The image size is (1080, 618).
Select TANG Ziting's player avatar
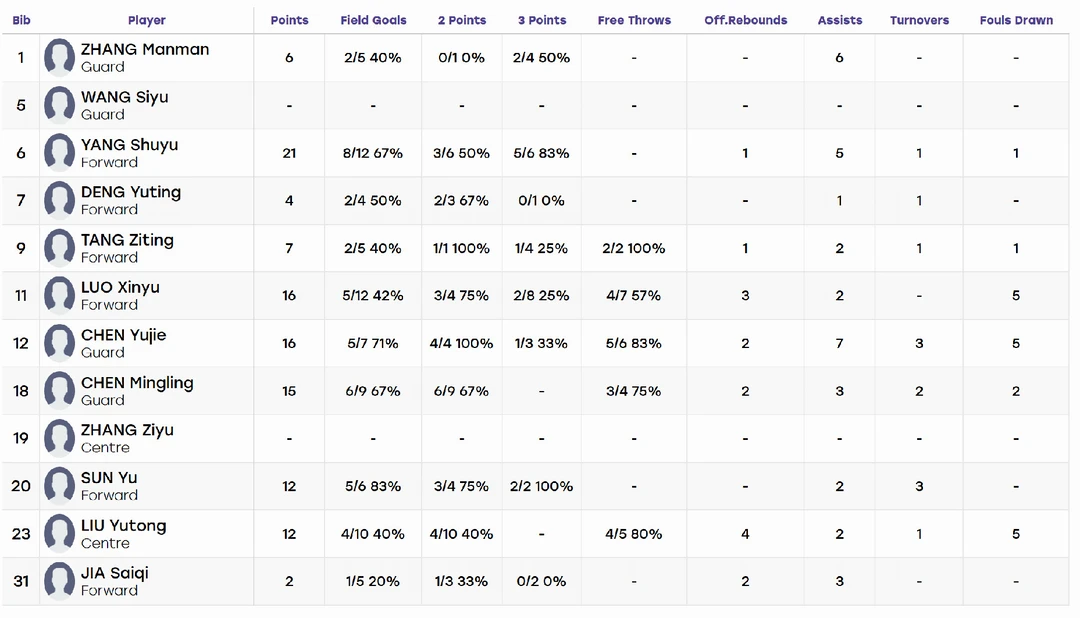coord(59,248)
